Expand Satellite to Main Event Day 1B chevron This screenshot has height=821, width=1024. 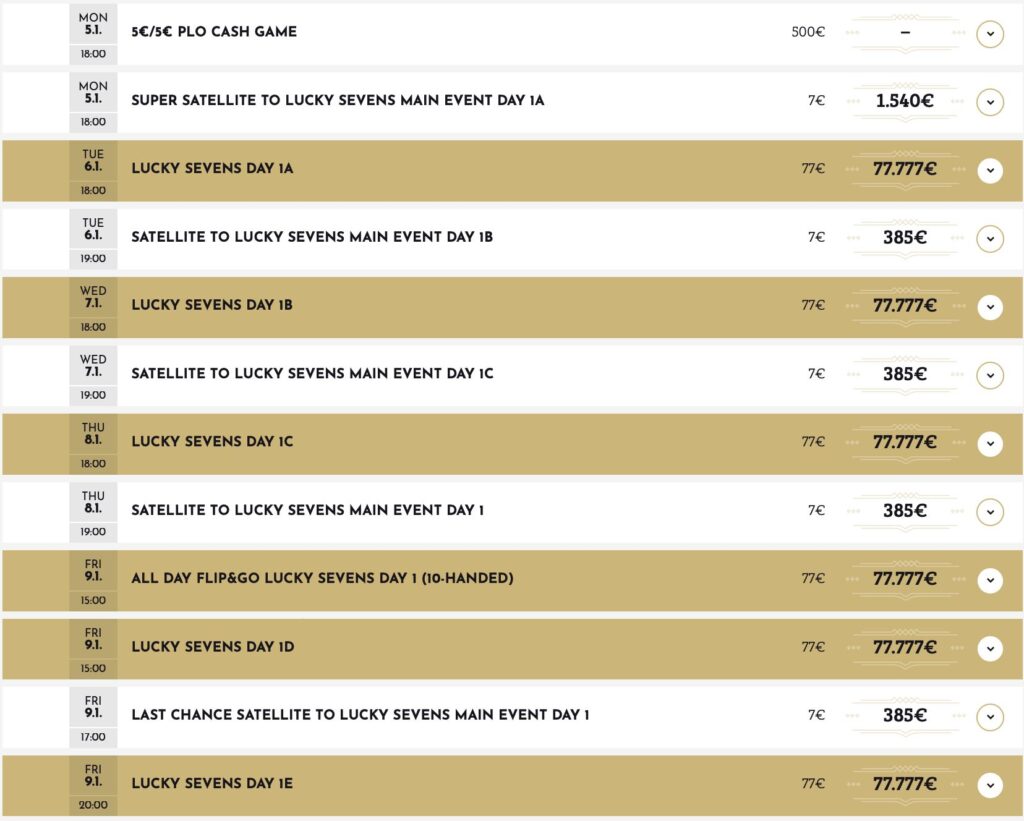(989, 238)
